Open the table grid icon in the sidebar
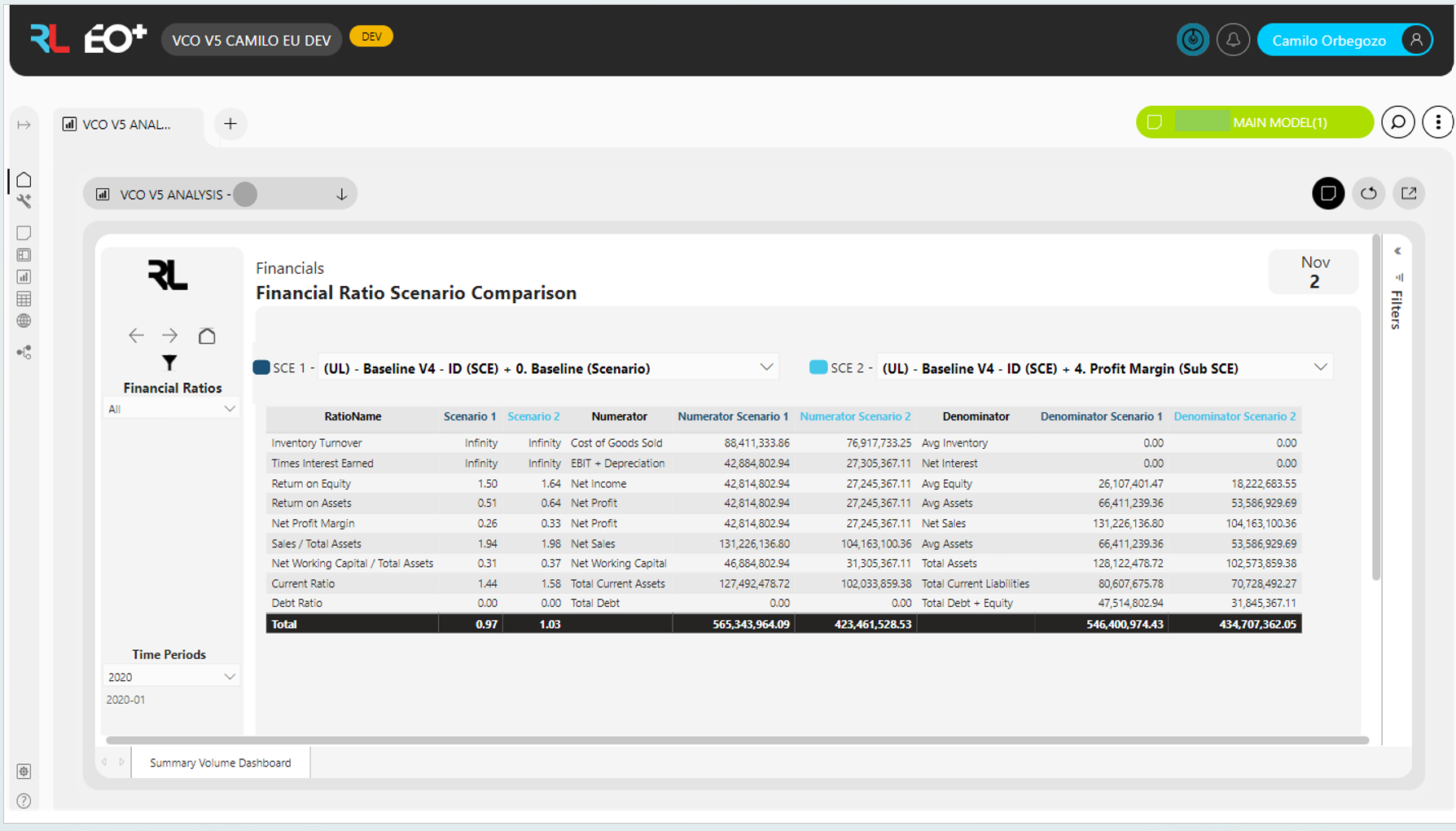Image resolution: width=1456 pixels, height=831 pixels. [x=24, y=298]
